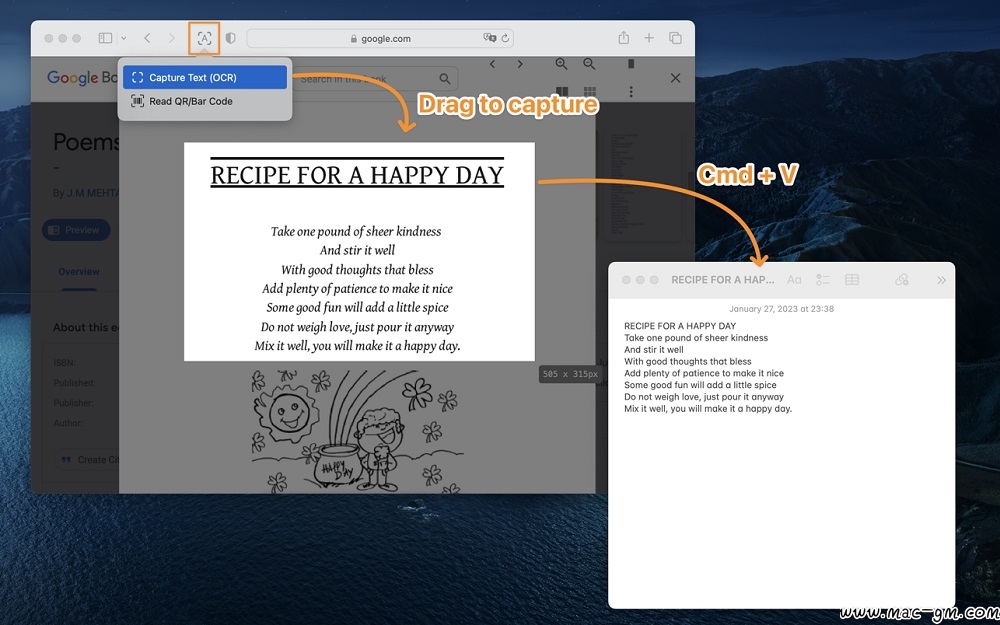Open Safari's Share menu
Screen dimensions: 1000x625
pyautogui.click(x=624, y=38)
